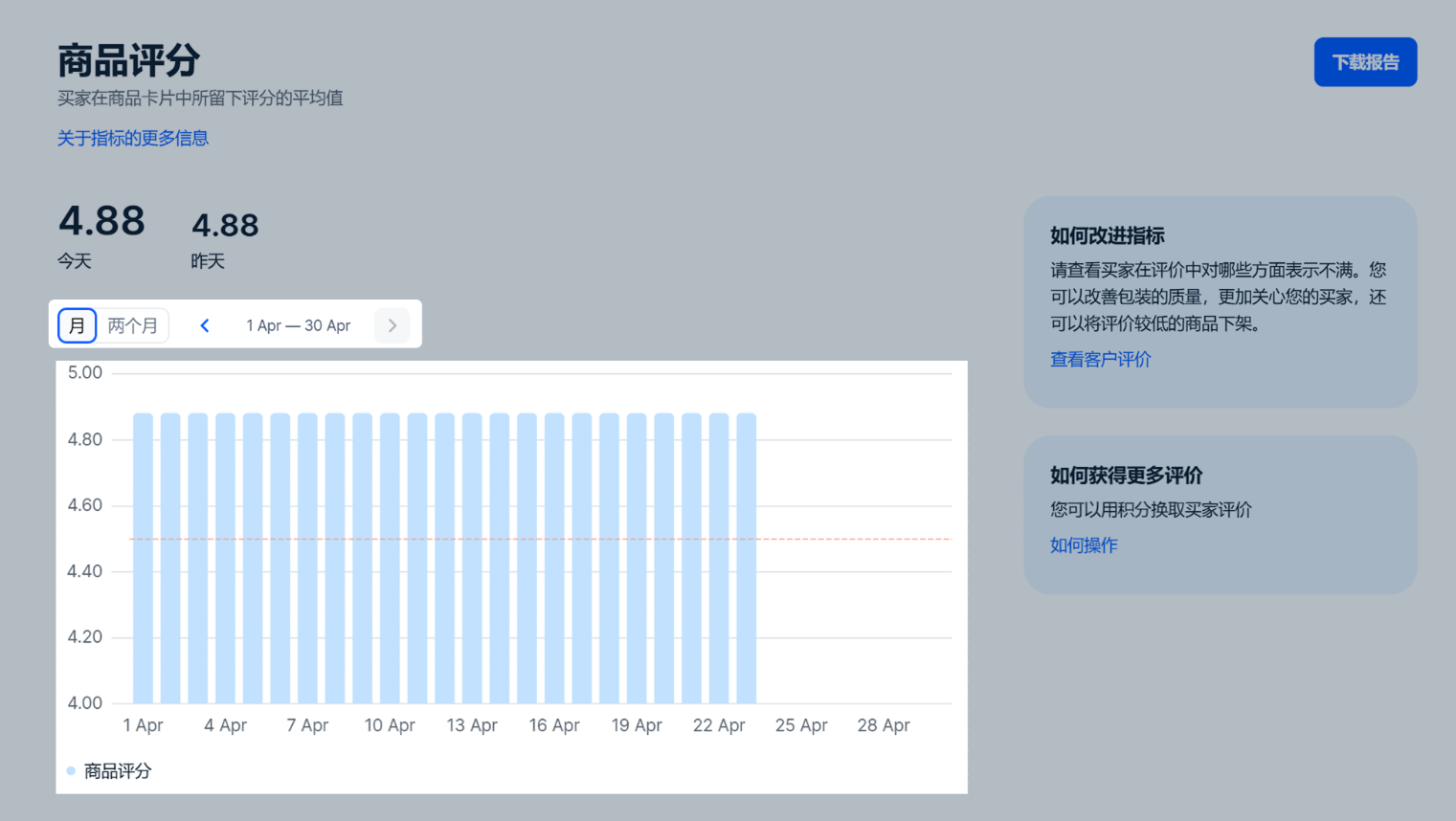Click the bar for 22 Apr
Screen dimensions: 1456x821
click(x=719, y=559)
